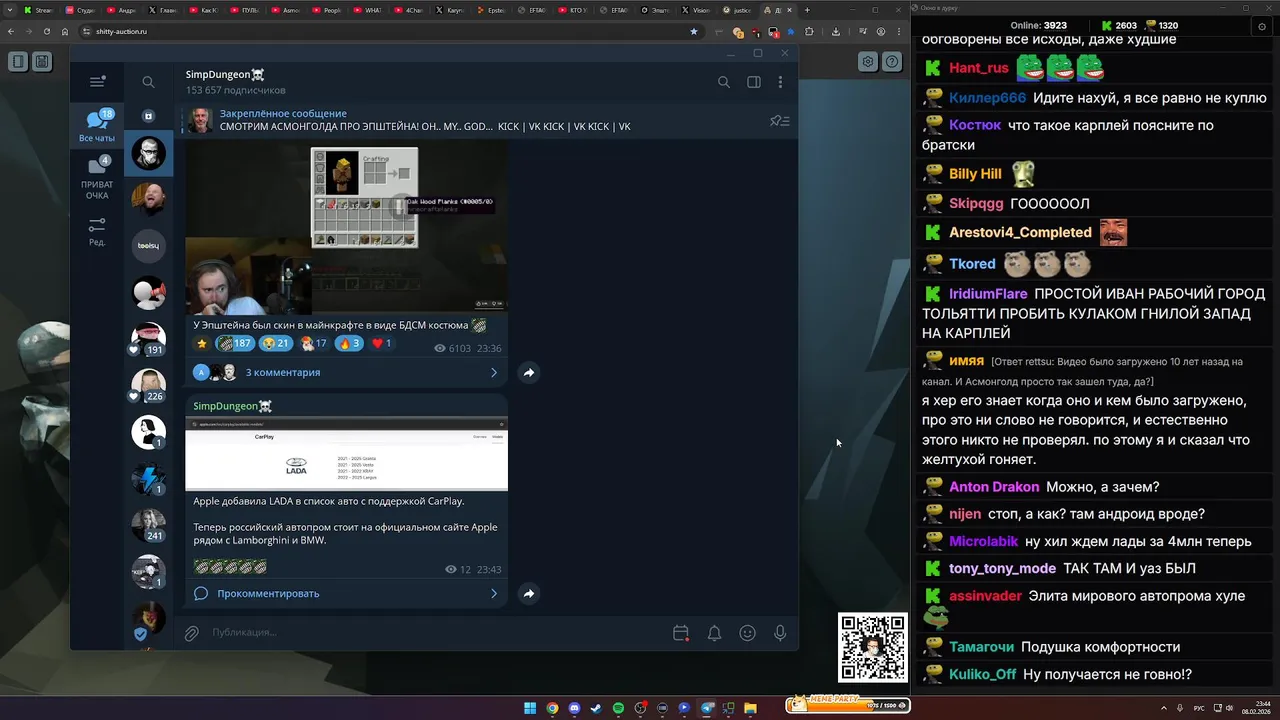This screenshot has width=1280, height=720.
Task: Click the browser back arrow
Action: 11,31
